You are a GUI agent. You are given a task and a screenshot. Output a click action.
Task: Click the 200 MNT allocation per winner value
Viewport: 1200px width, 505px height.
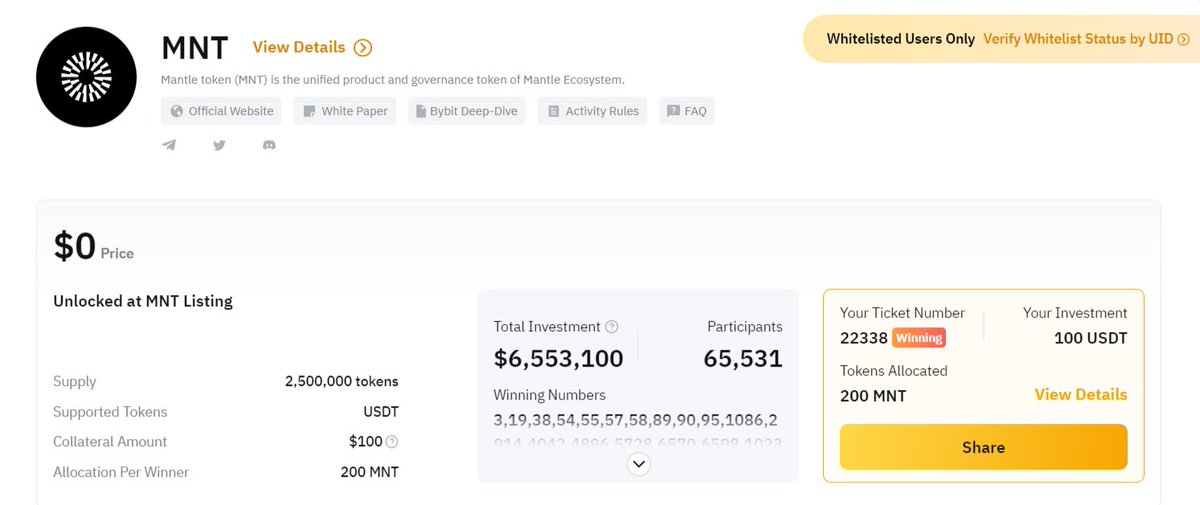(369, 472)
